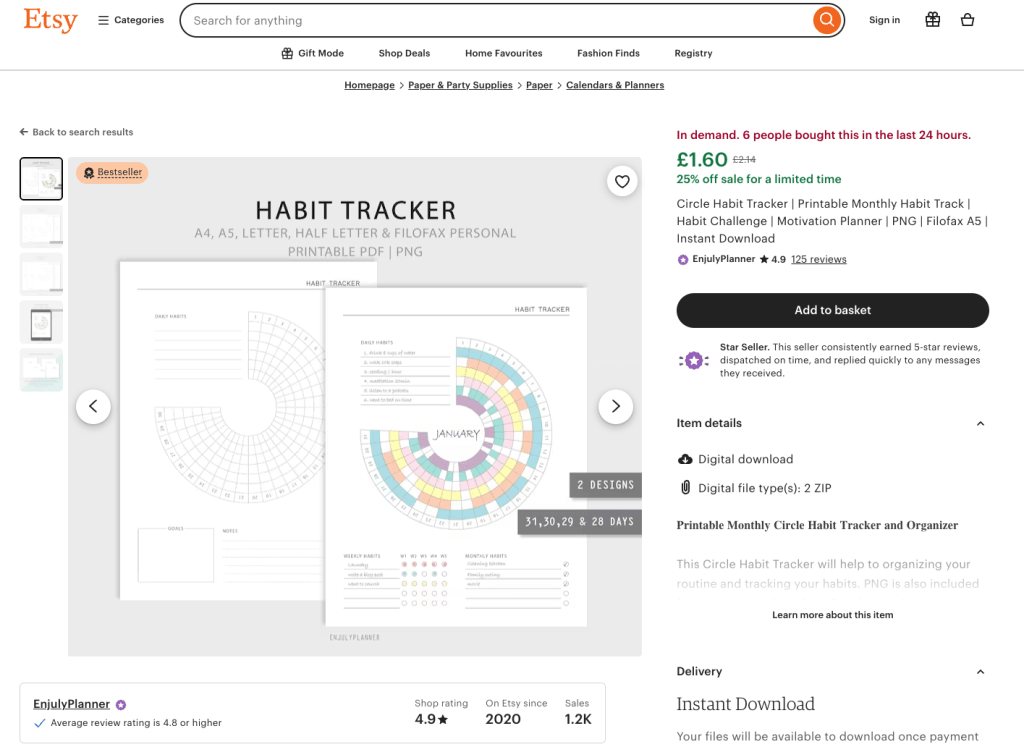Open the Categories menu
This screenshot has height=747, width=1024.
[x=131, y=20]
